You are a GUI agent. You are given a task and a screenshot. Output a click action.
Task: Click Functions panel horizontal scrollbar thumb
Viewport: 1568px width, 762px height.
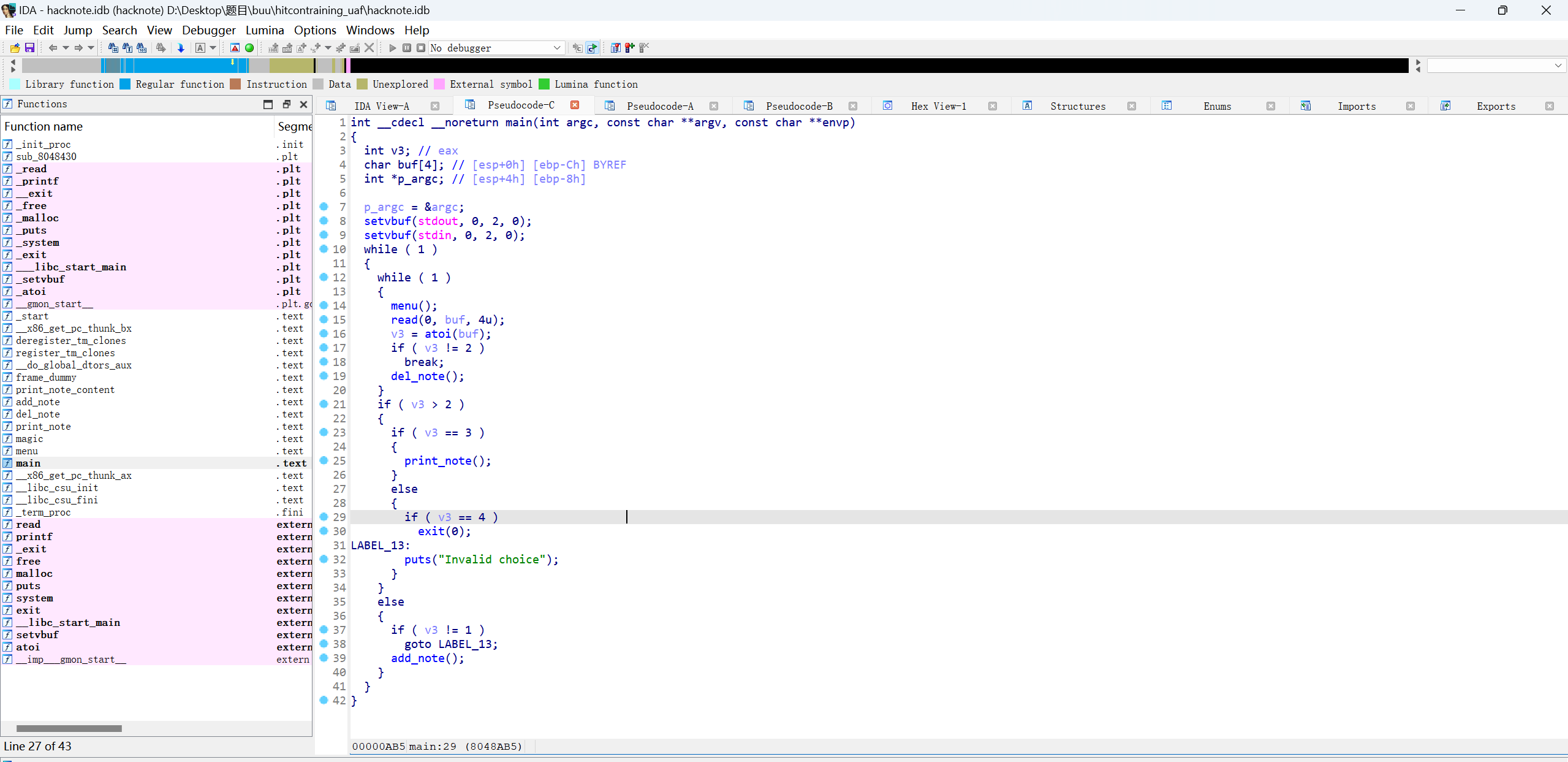click(69, 728)
